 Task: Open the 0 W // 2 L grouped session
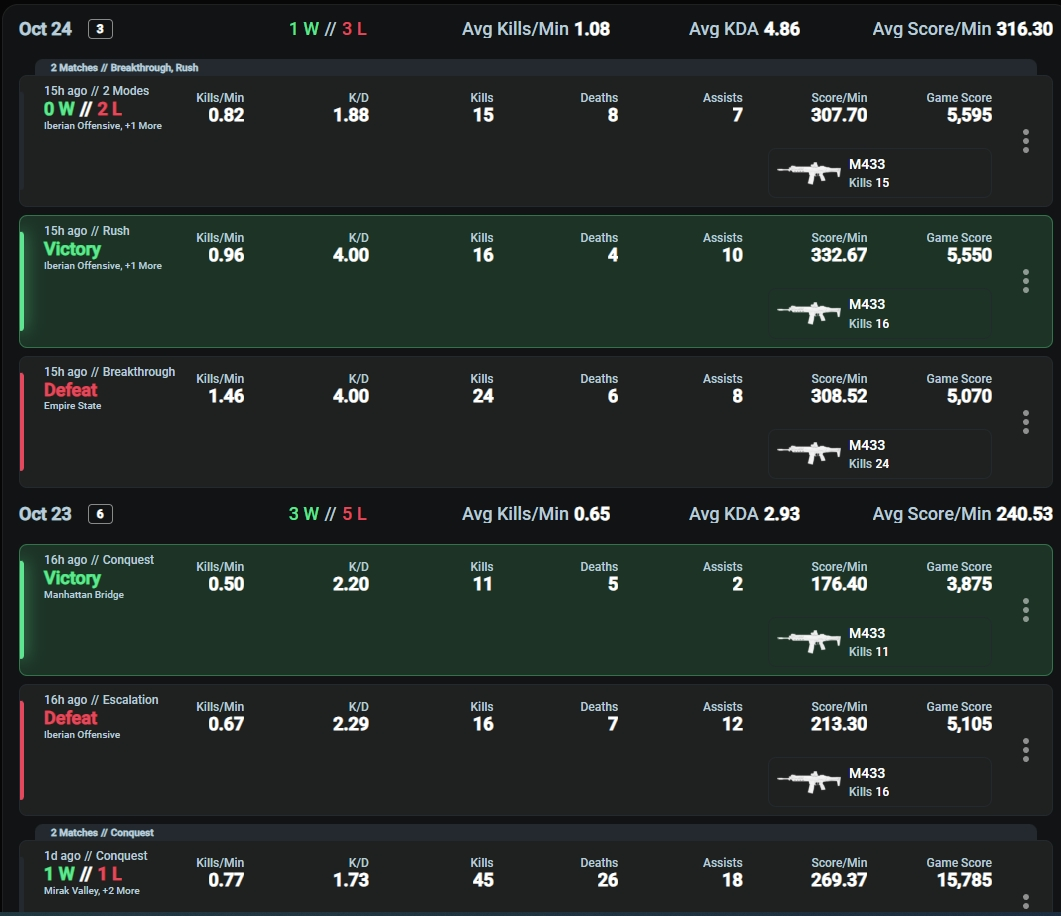pyautogui.click(x=536, y=141)
